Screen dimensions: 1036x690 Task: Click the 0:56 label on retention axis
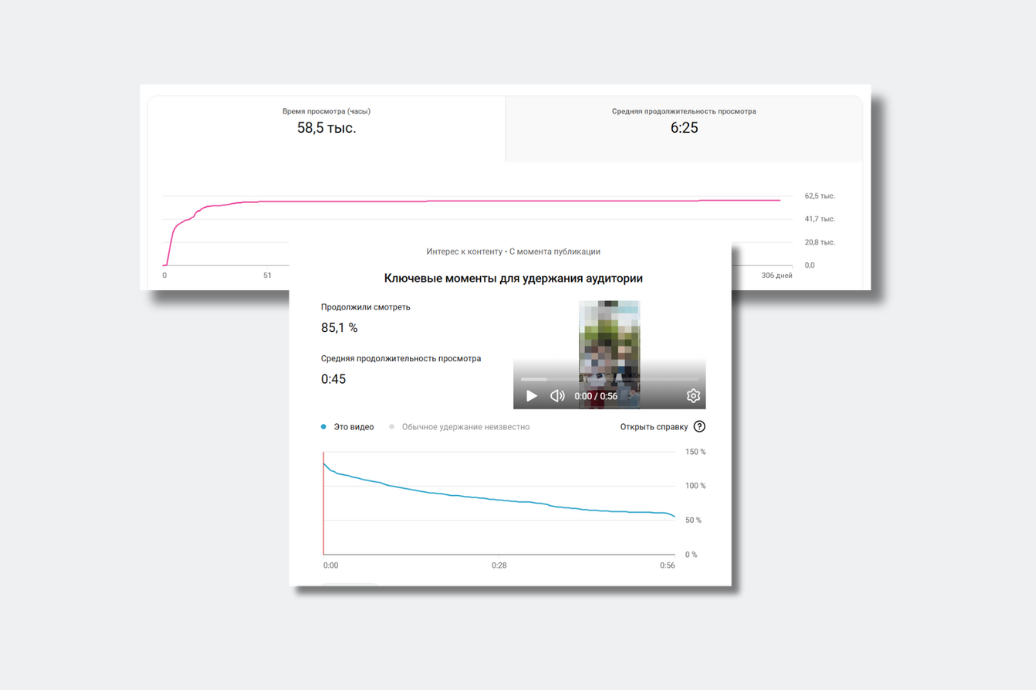(x=668, y=565)
